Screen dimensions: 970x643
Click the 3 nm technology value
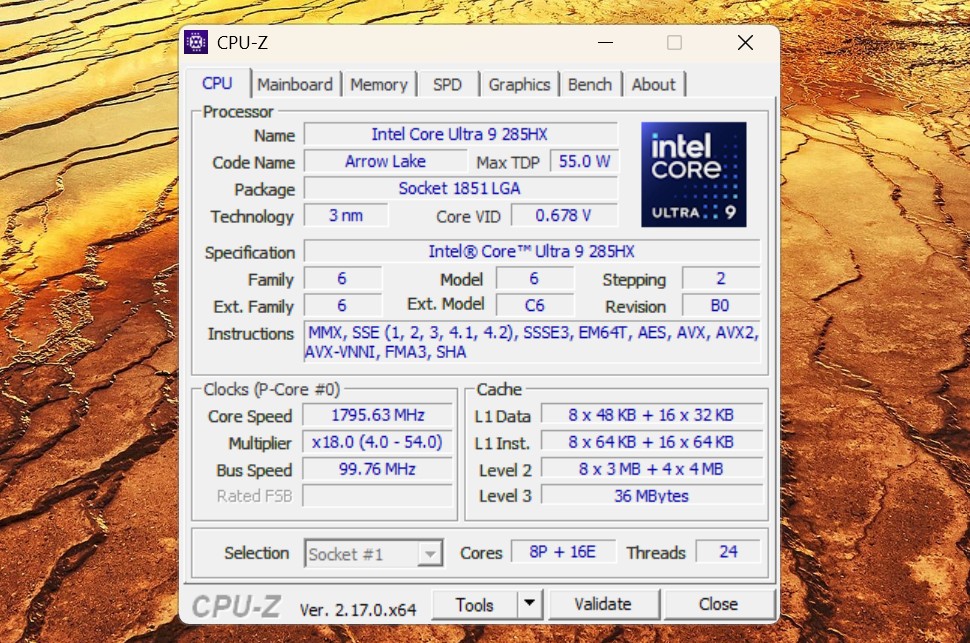click(x=346, y=215)
